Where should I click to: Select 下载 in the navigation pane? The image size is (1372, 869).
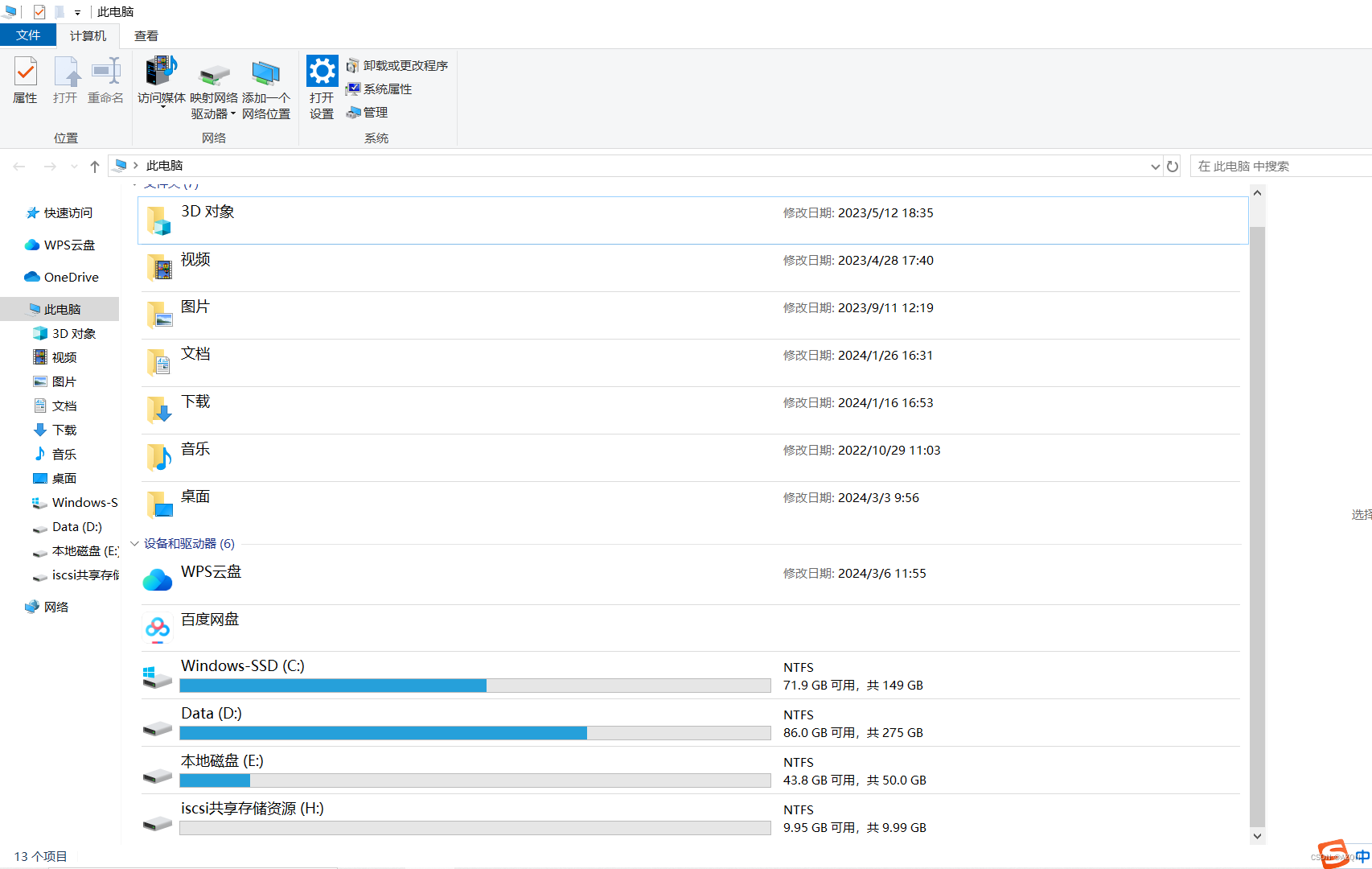tap(55, 430)
